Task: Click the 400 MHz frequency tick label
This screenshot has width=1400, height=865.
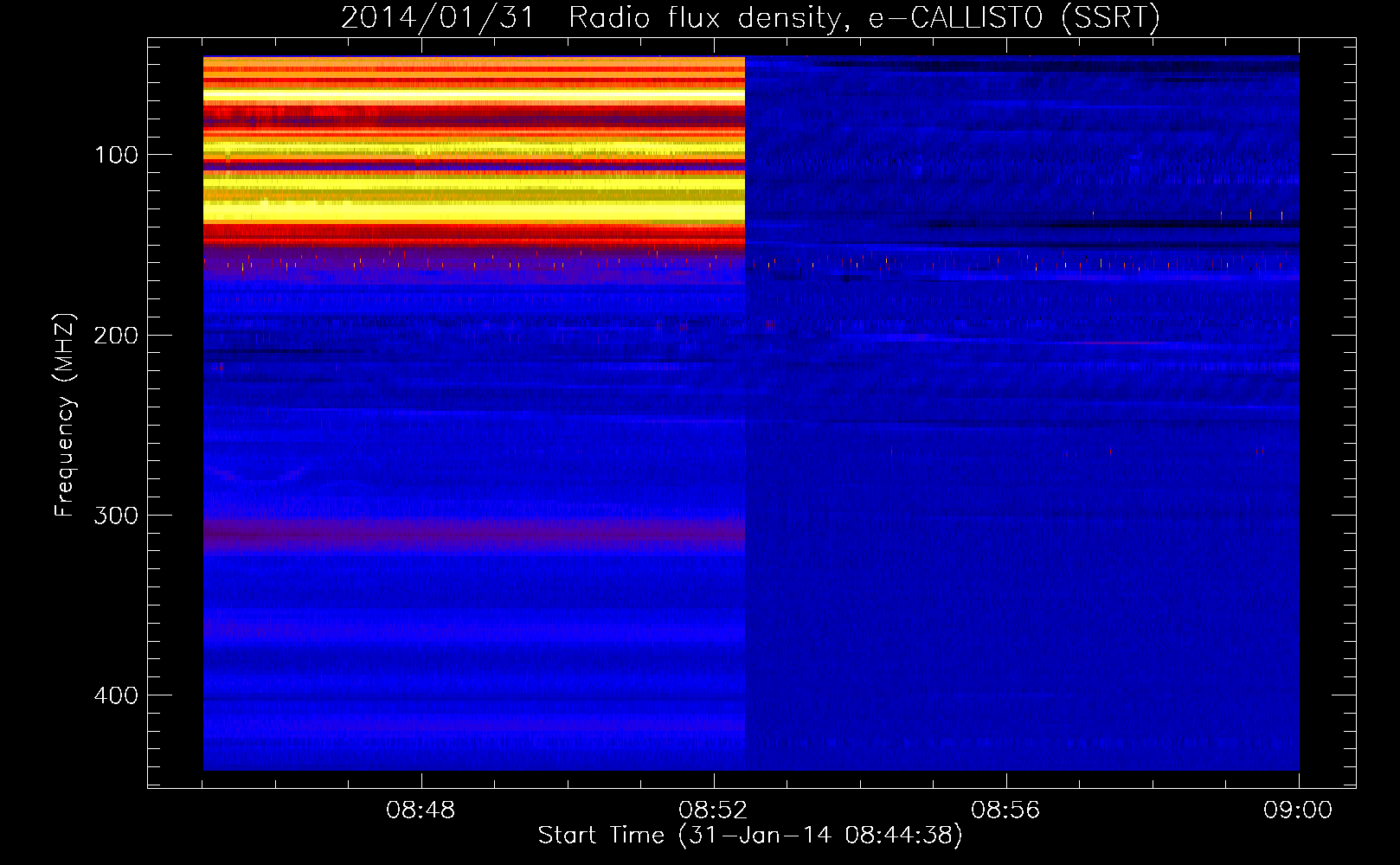Action: 116,695
